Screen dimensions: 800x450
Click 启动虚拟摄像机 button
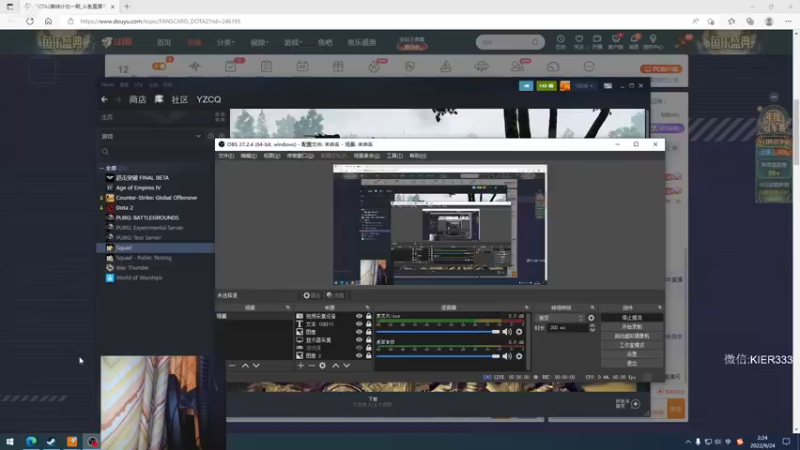click(632, 336)
